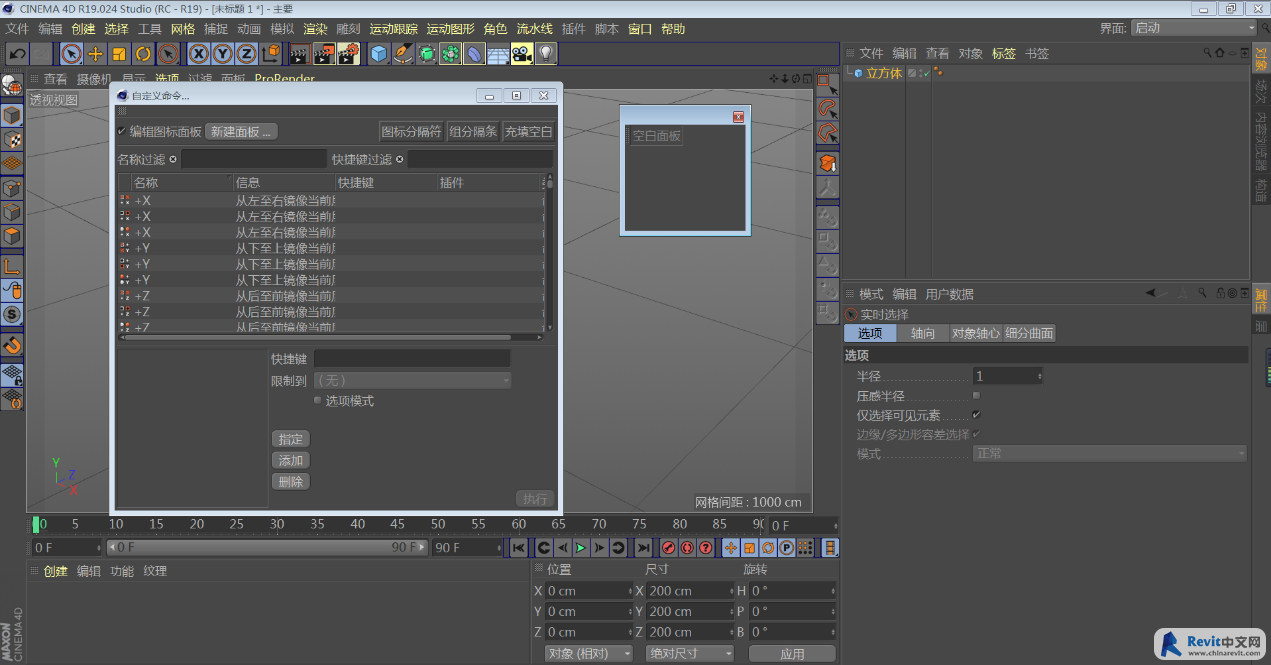Toggle 仅选择可见元素 checkbox
1271x665 pixels.
976,415
